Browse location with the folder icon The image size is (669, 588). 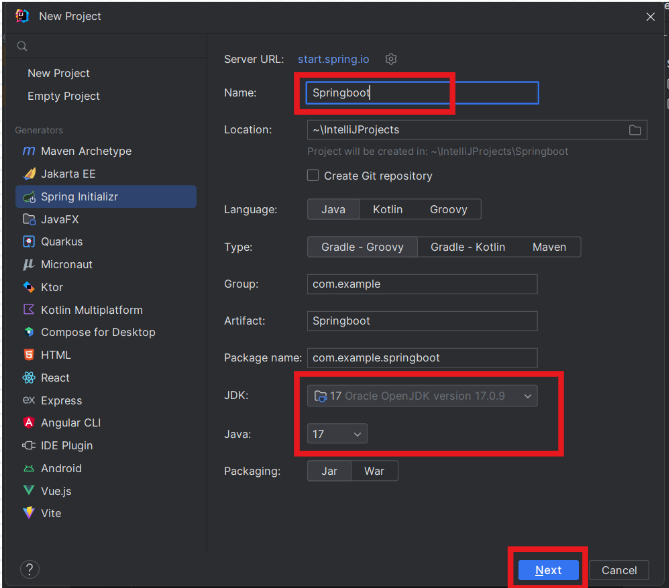coord(634,130)
